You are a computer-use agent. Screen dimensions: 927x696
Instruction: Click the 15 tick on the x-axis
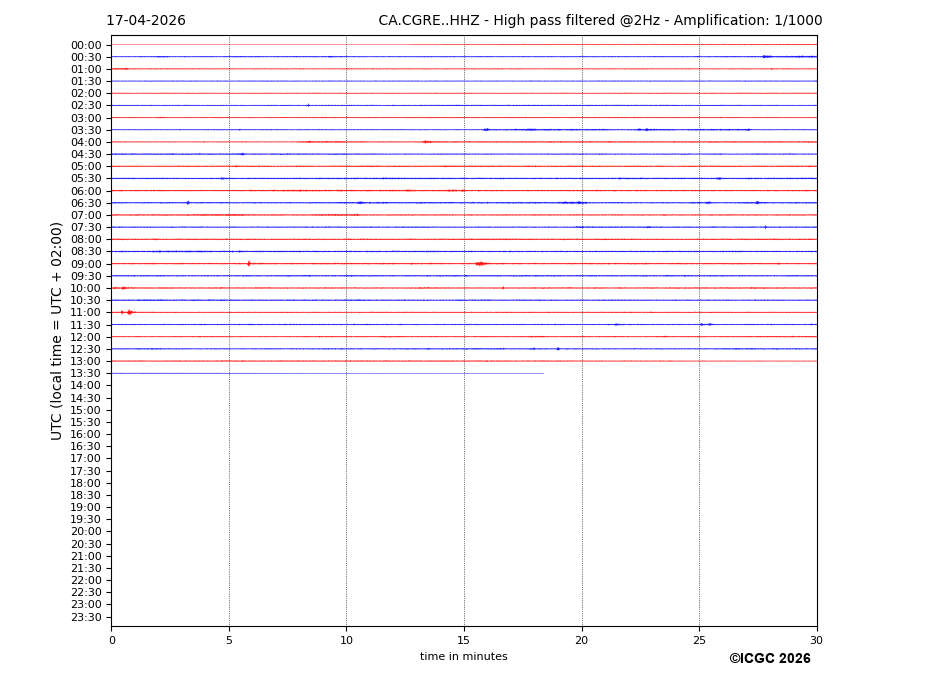point(464,641)
